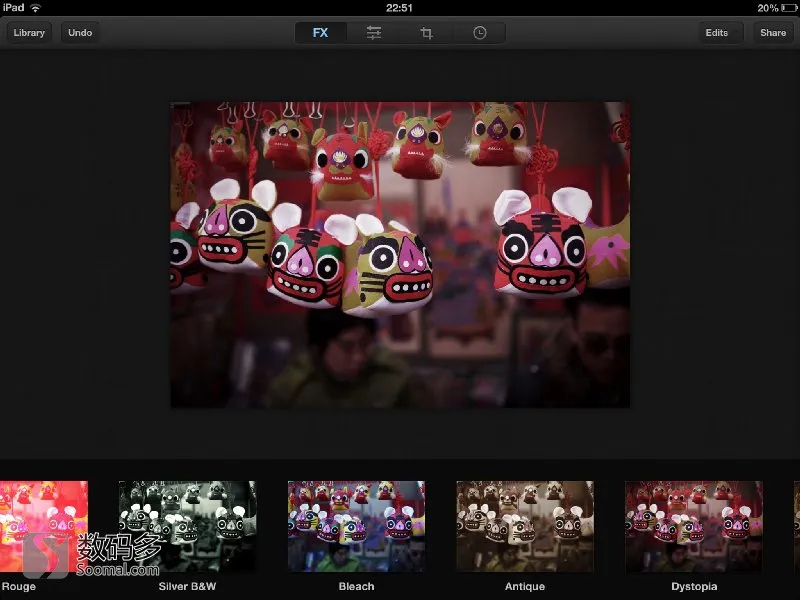This screenshot has width=800, height=600.
Task: Click the battery status icon
Action: point(789,8)
